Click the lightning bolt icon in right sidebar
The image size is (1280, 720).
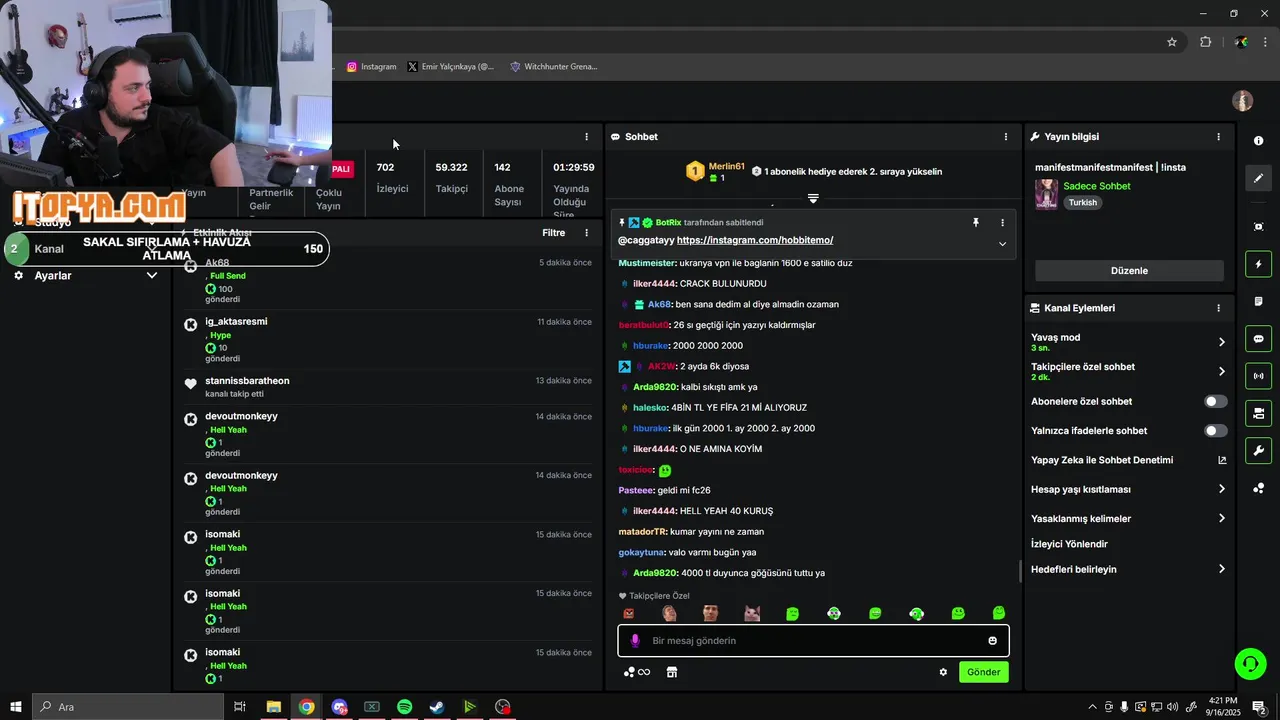pos(1259,264)
